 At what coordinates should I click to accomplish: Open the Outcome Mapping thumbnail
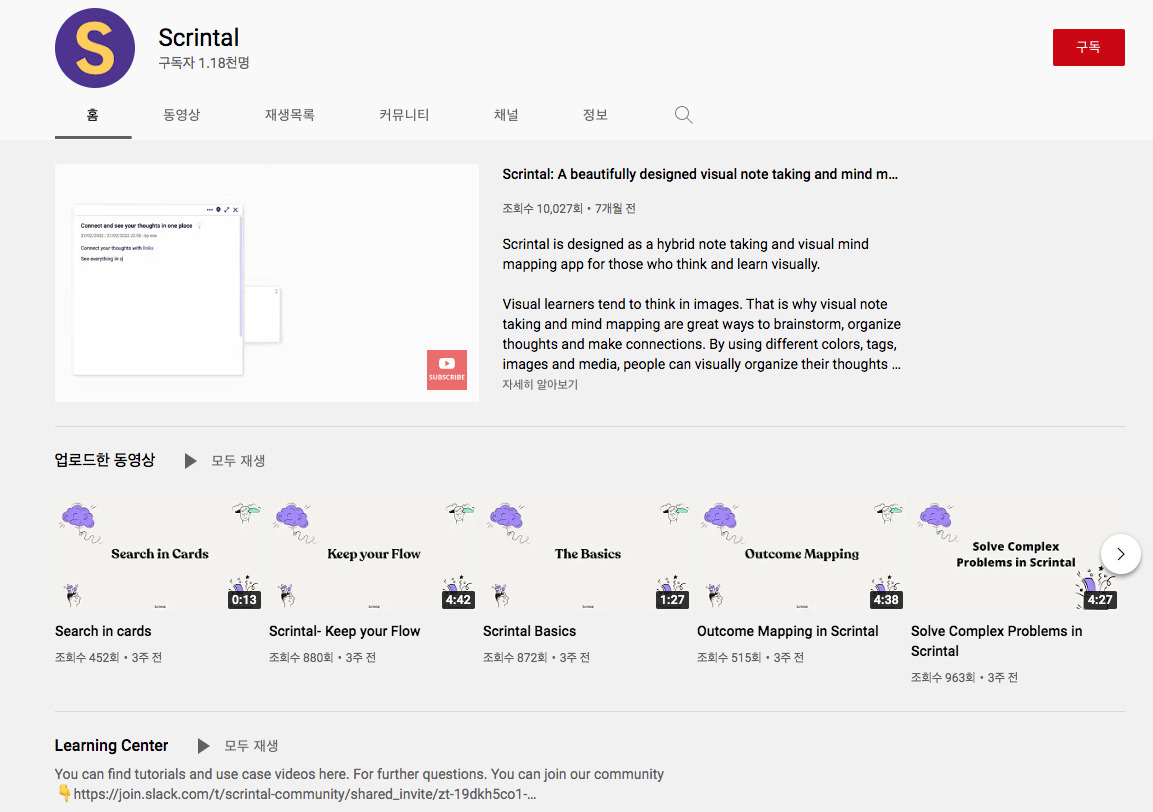click(x=802, y=553)
